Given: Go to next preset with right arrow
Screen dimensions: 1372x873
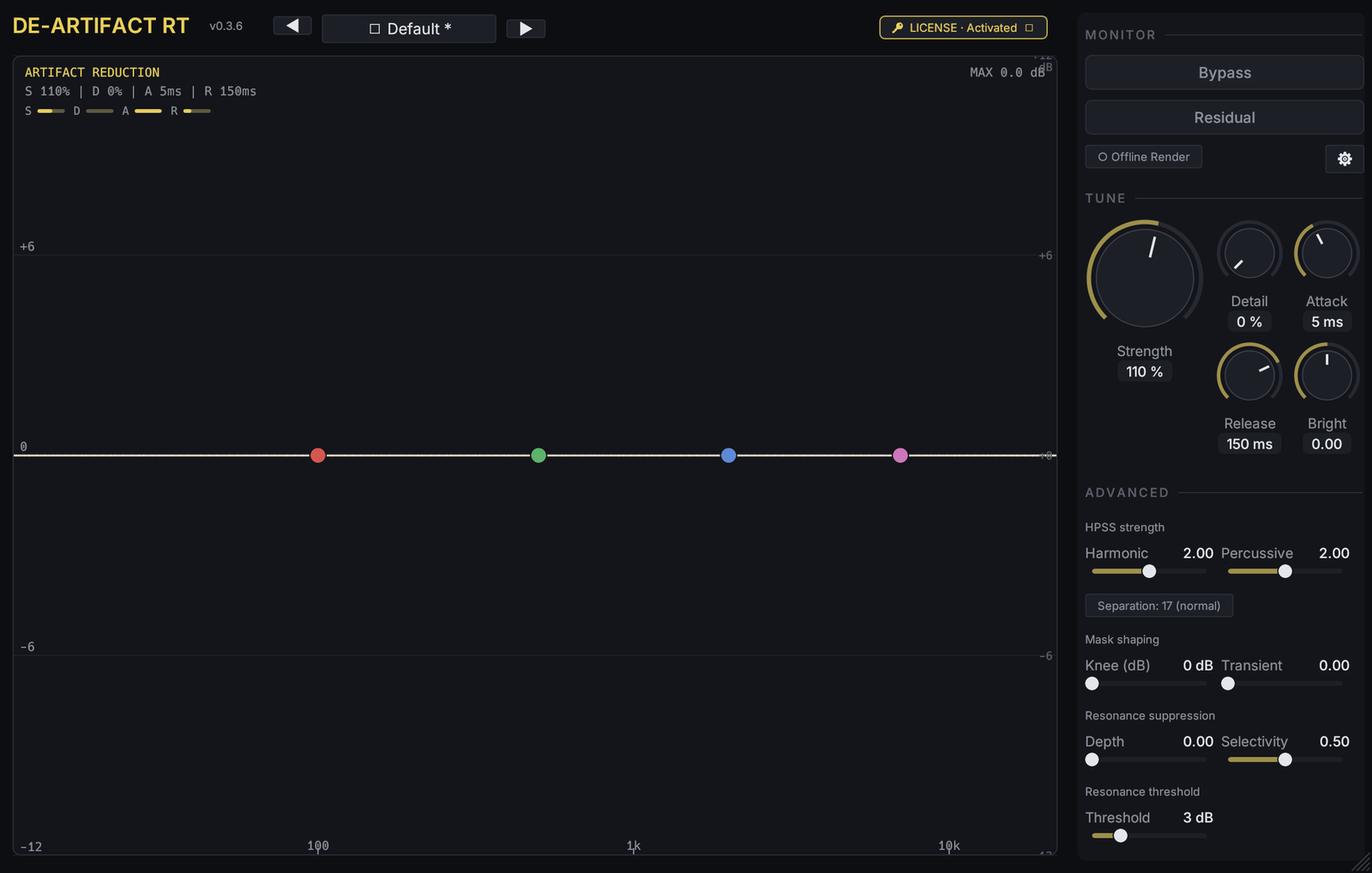Looking at the screenshot, I should pos(526,28).
